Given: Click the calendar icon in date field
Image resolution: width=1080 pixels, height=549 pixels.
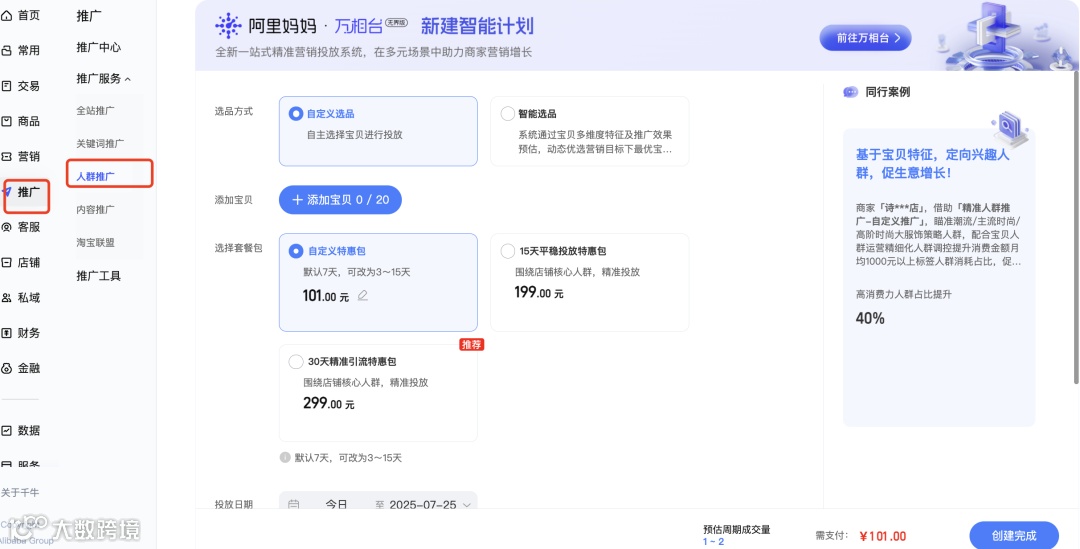Looking at the screenshot, I should pyautogui.click(x=293, y=505).
